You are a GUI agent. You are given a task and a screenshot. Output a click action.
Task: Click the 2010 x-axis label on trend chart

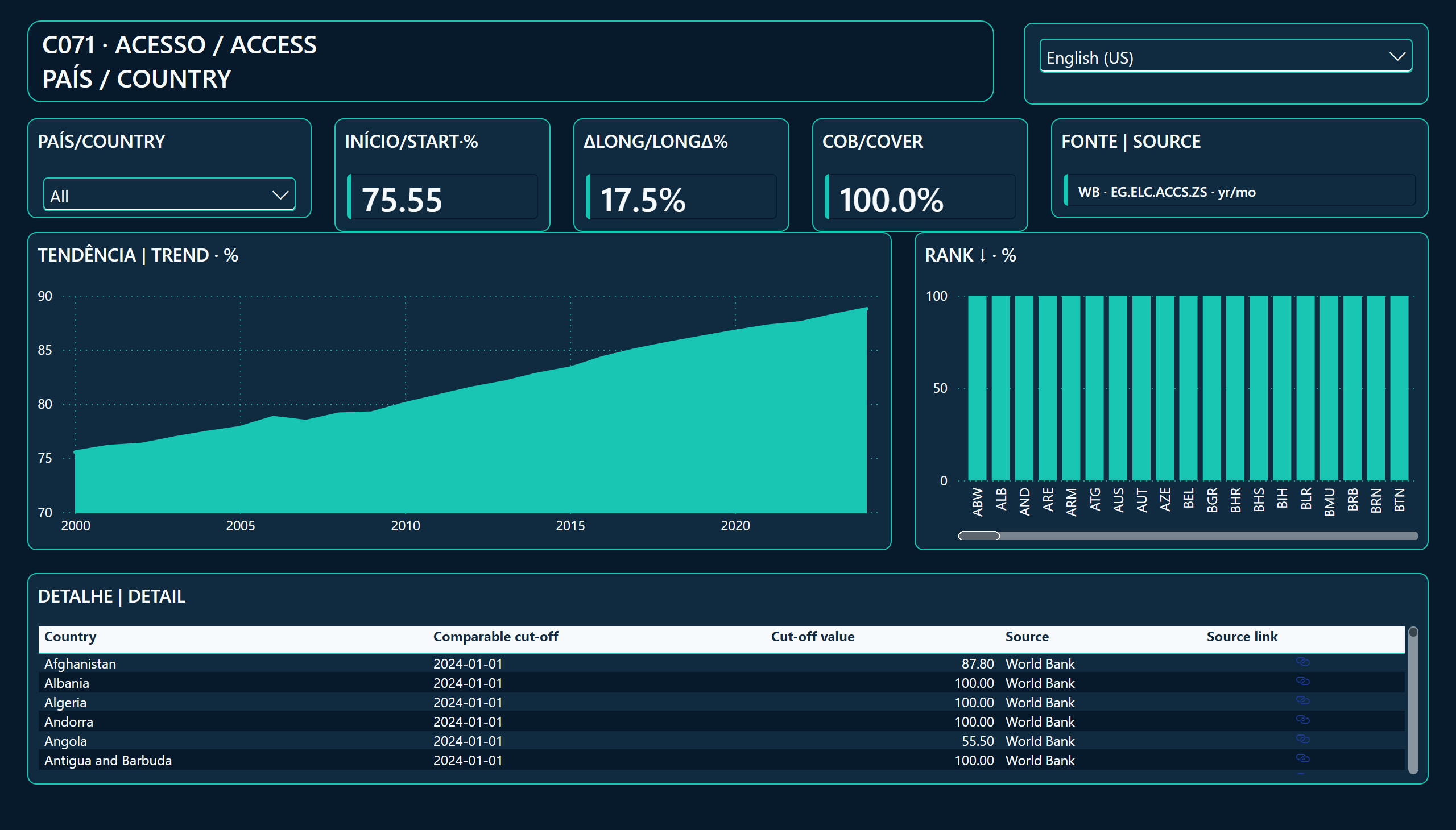point(405,526)
